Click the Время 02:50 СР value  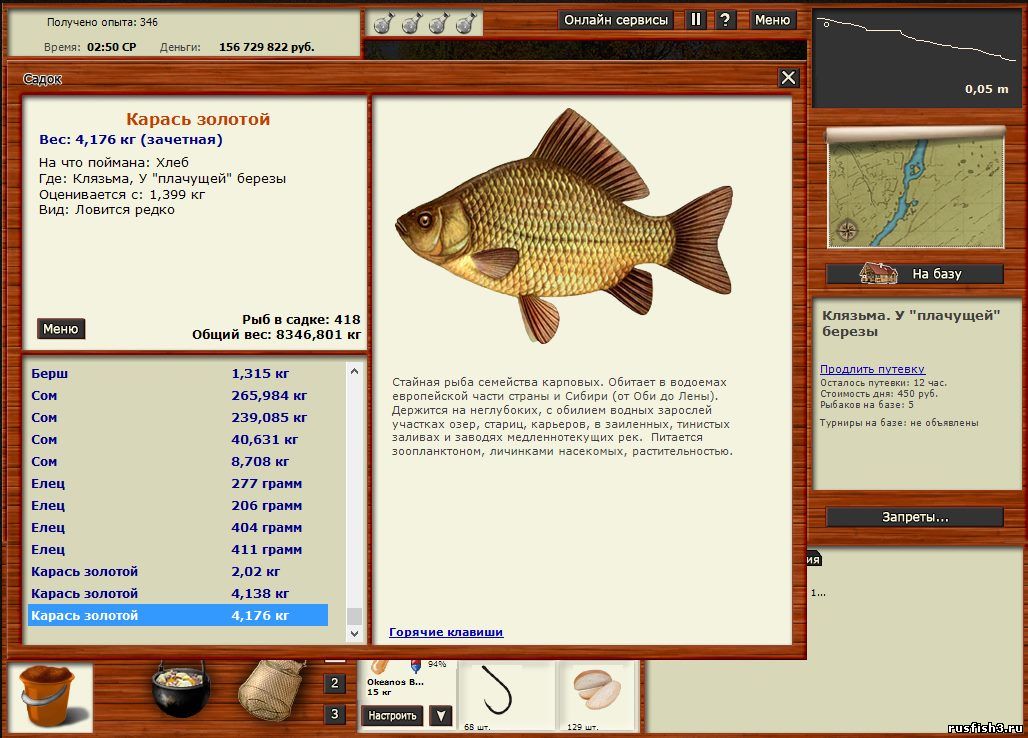(x=111, y=47)
